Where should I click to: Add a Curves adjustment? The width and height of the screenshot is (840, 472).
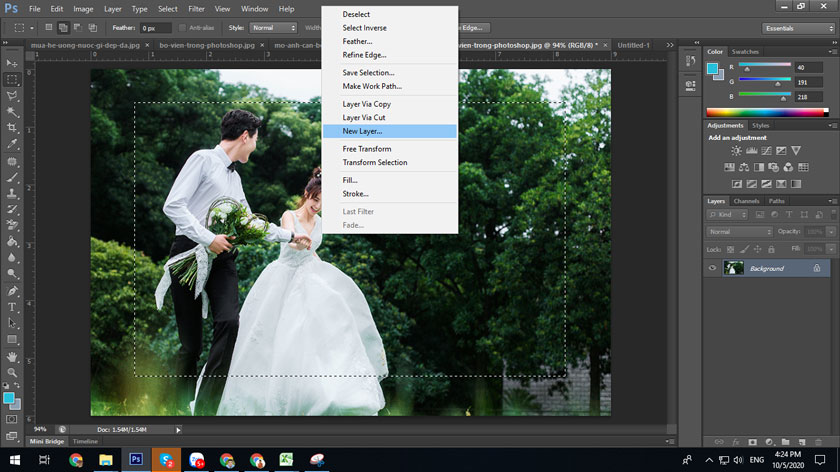tap(767, 151)
